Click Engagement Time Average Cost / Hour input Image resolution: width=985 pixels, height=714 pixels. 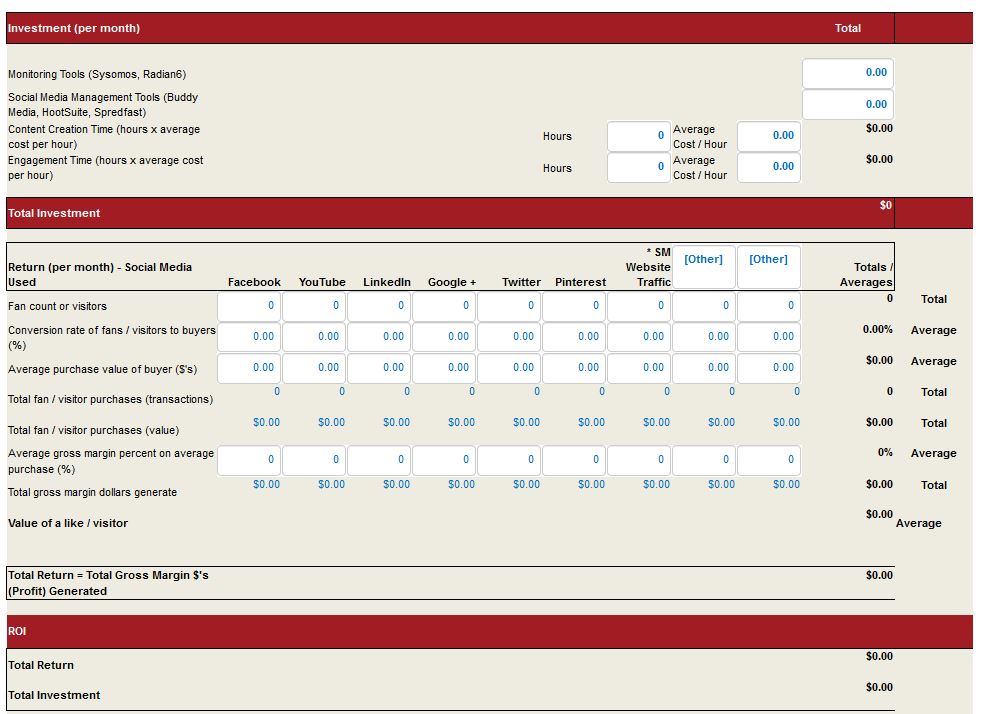[x=768, y=167]
